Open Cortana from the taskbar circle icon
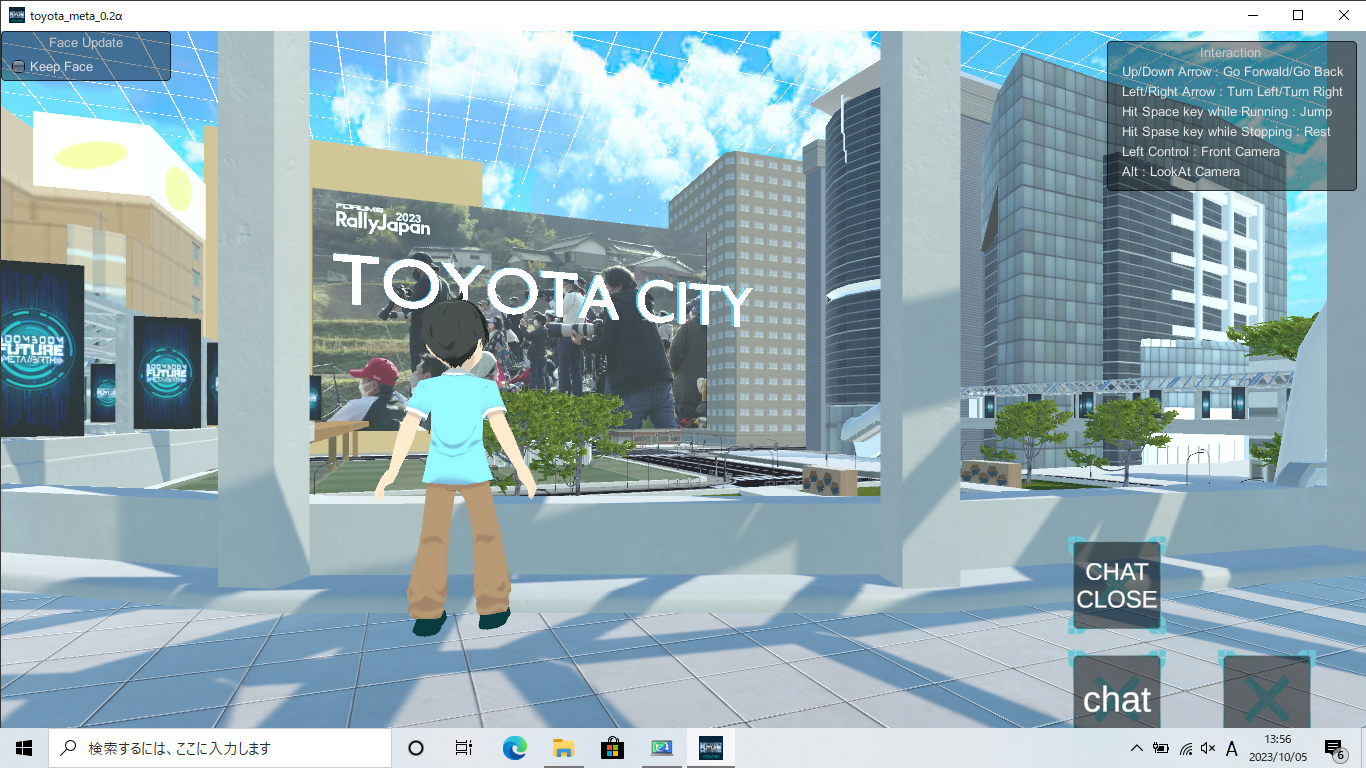Screen dimensions: 1366x768 pyautogui.click(x=416, y=748)
